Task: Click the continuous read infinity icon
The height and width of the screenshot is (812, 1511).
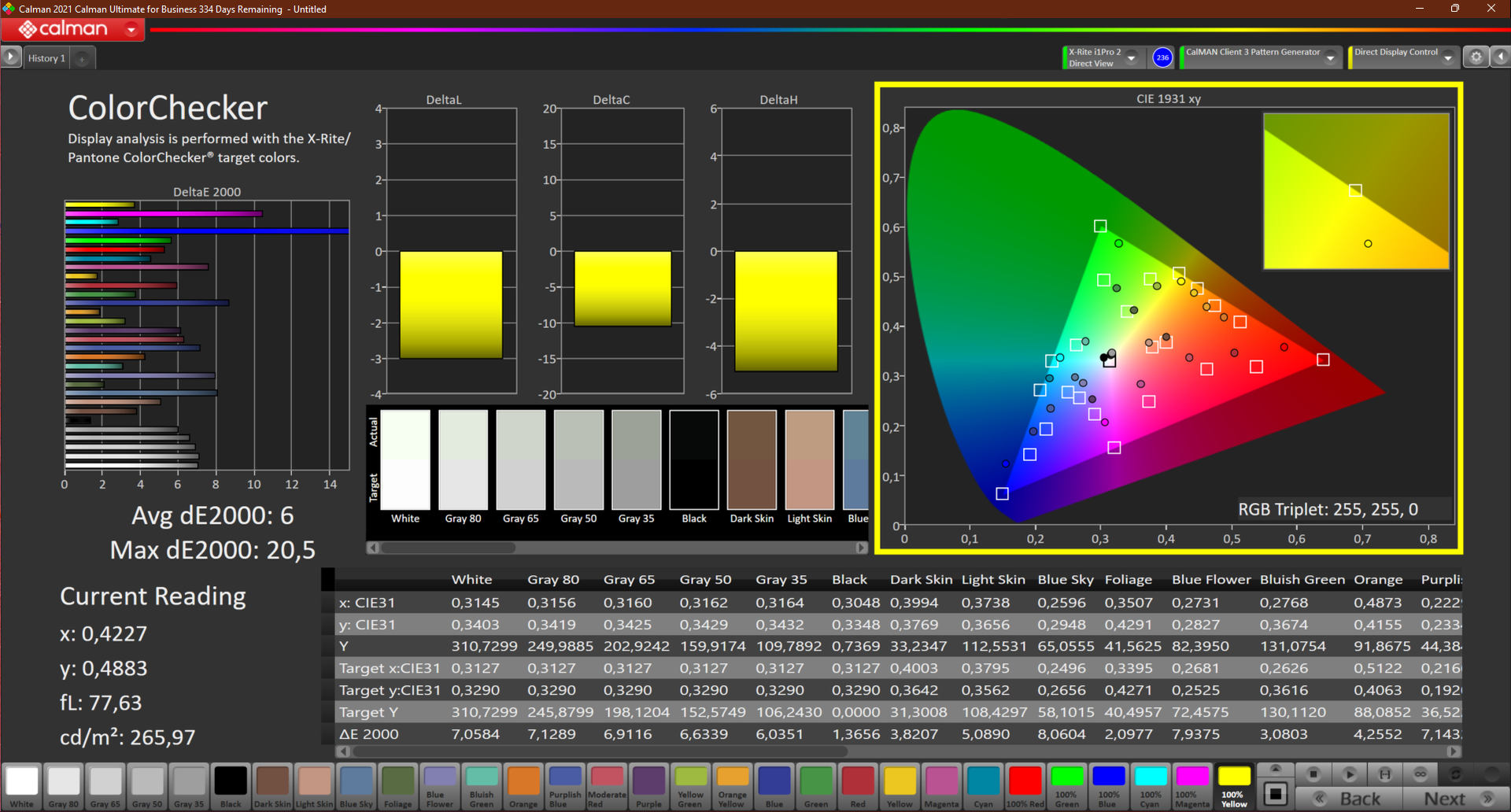Action: 1420,774
